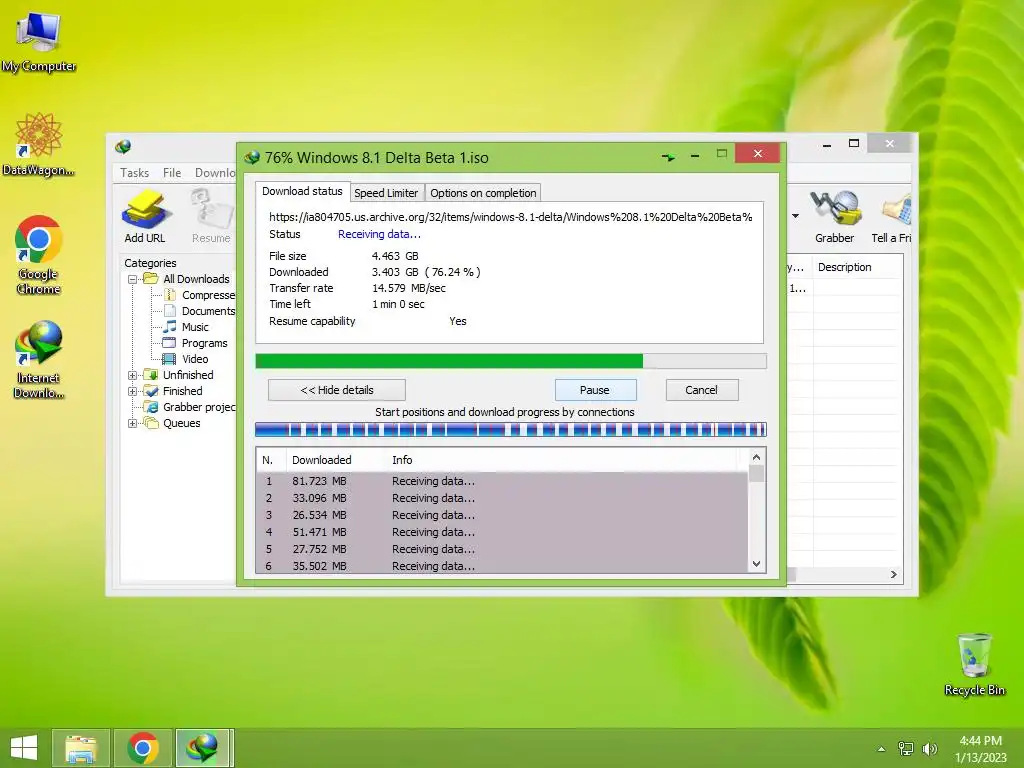Image resolution: width=1024 pixels, height=768 pixels.
Task: Click the download dialog title icon
Action: tap(252, 157)
